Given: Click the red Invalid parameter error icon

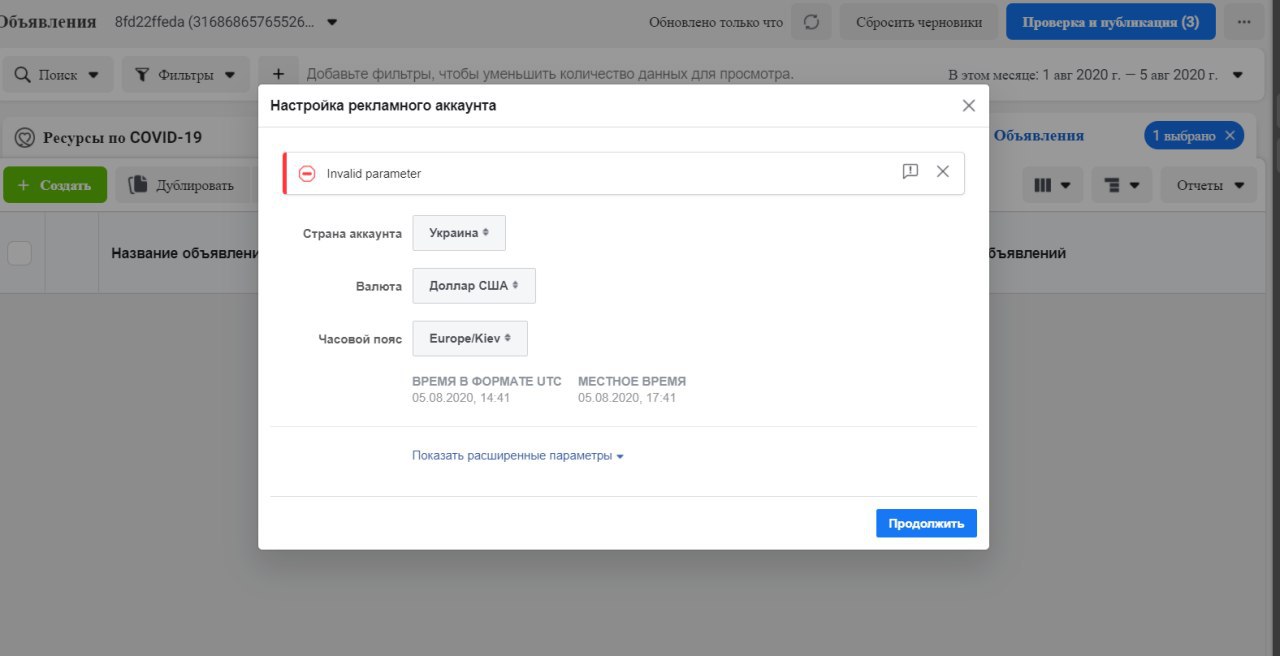Looking at the screenshot, I should point(307,173).
